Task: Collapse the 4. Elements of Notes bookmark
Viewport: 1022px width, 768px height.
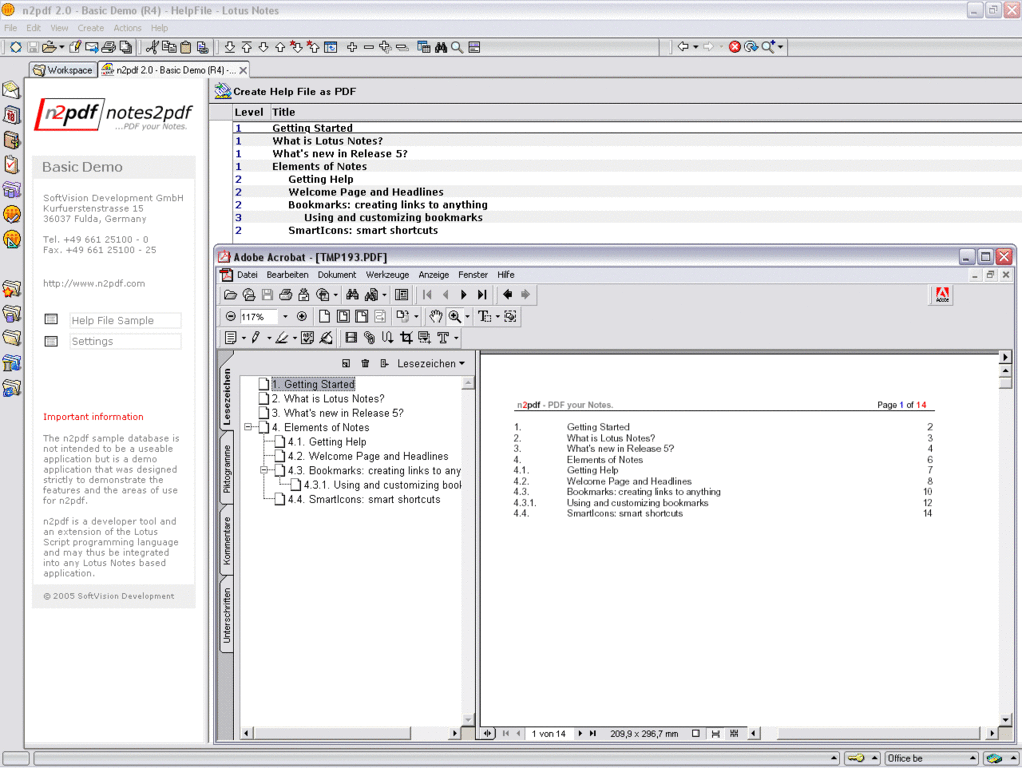Action: coord(248,428)
